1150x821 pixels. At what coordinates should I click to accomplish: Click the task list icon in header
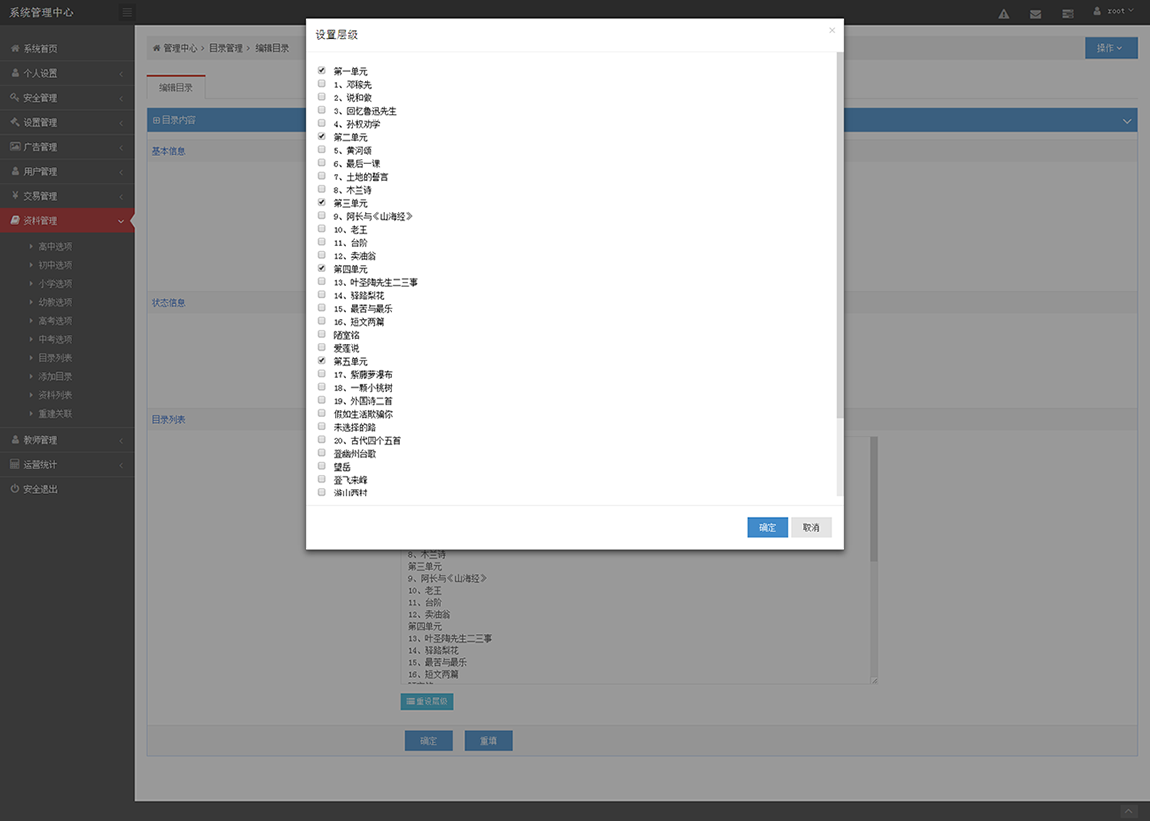[x=1067, y=14]
